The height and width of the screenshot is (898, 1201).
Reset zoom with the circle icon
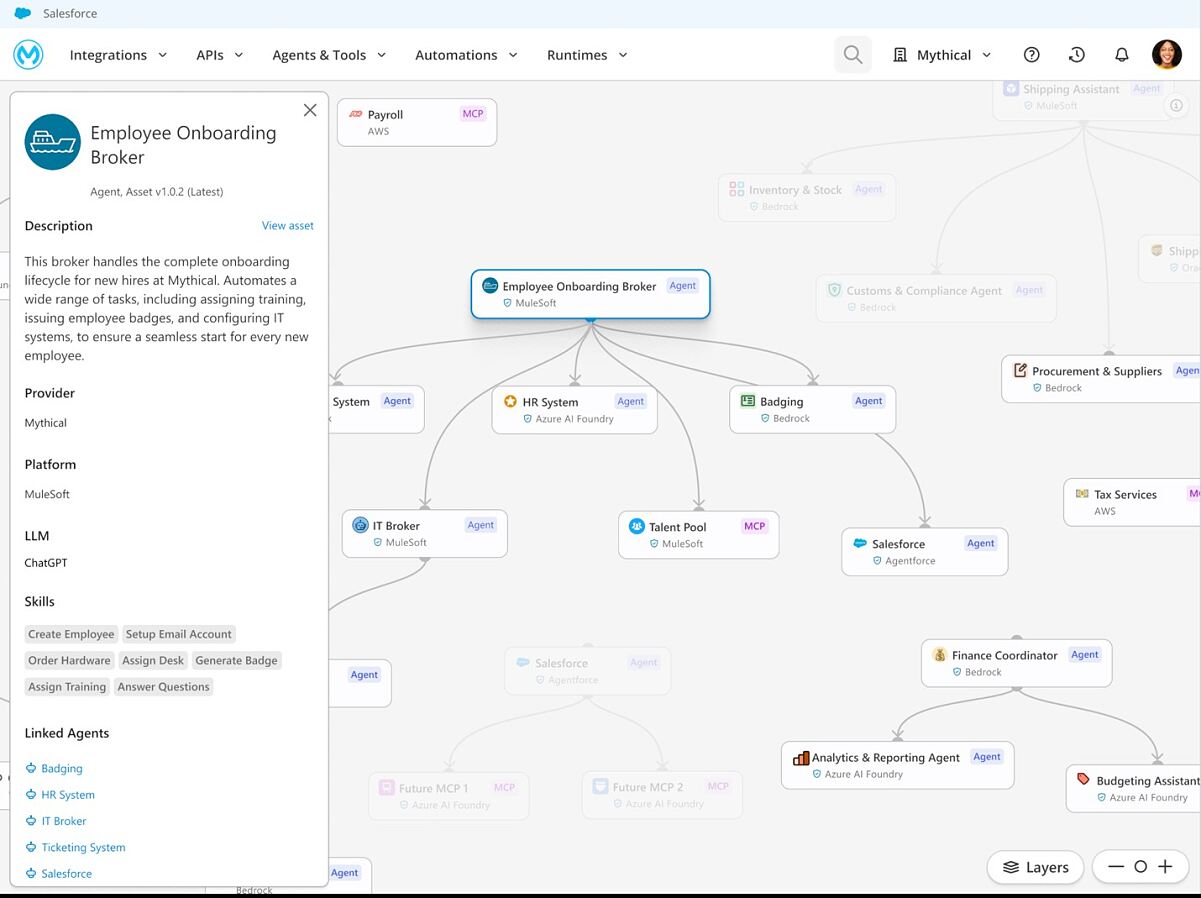[1140, 867]
